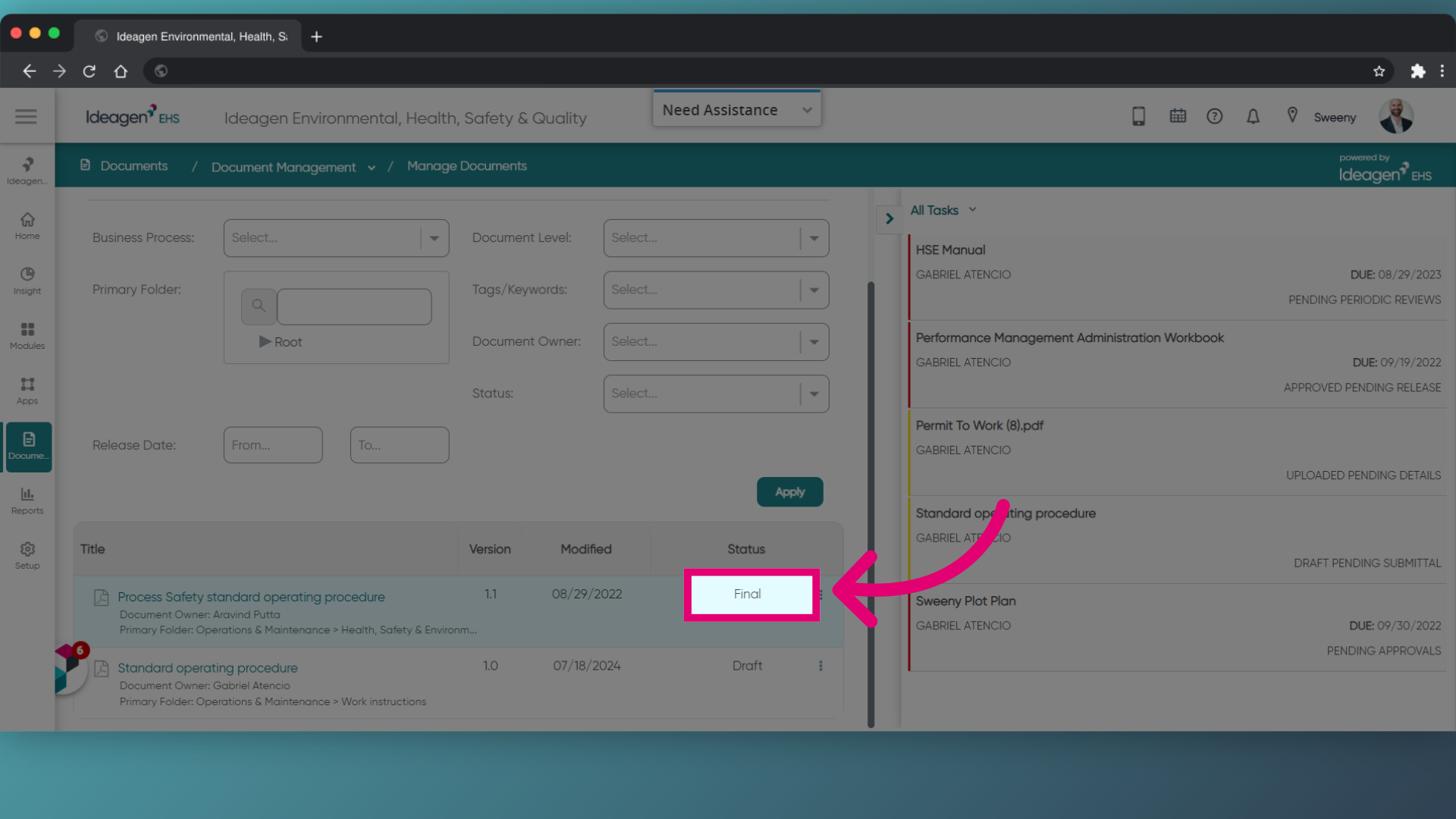Click the Sweeny location name
This screenshot has height=819, width=1456.
click(x=1335, y=118)
